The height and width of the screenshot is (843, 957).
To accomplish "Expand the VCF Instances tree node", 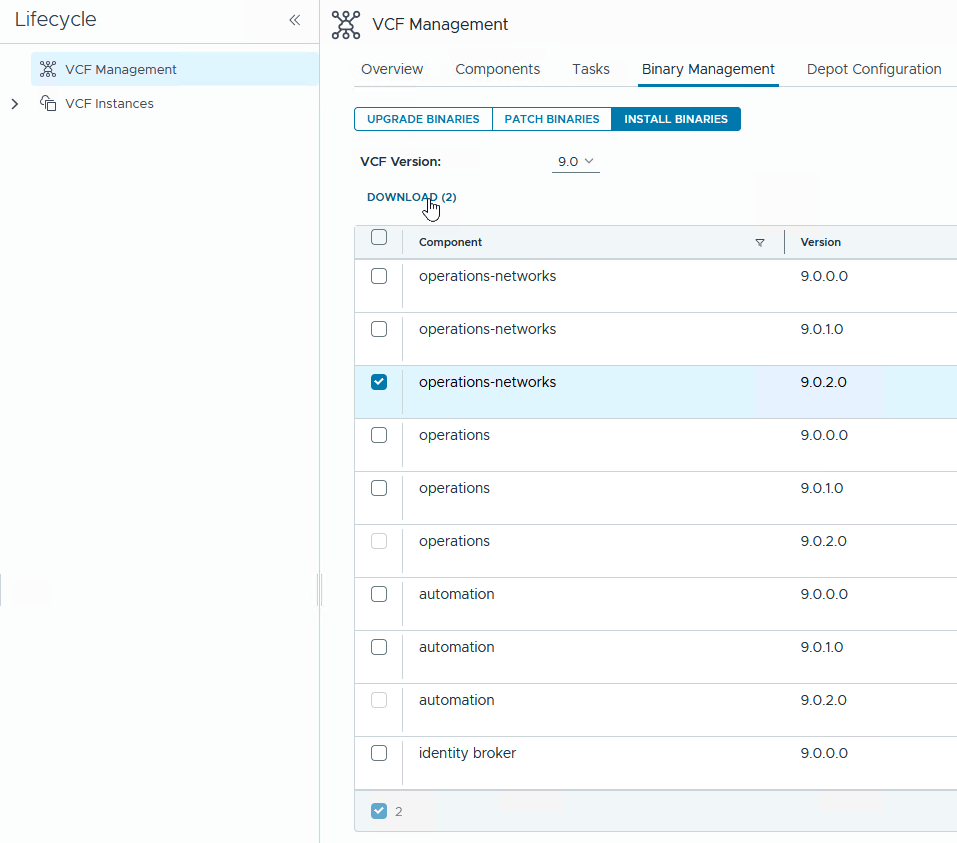I will click(x=15, y=104).
